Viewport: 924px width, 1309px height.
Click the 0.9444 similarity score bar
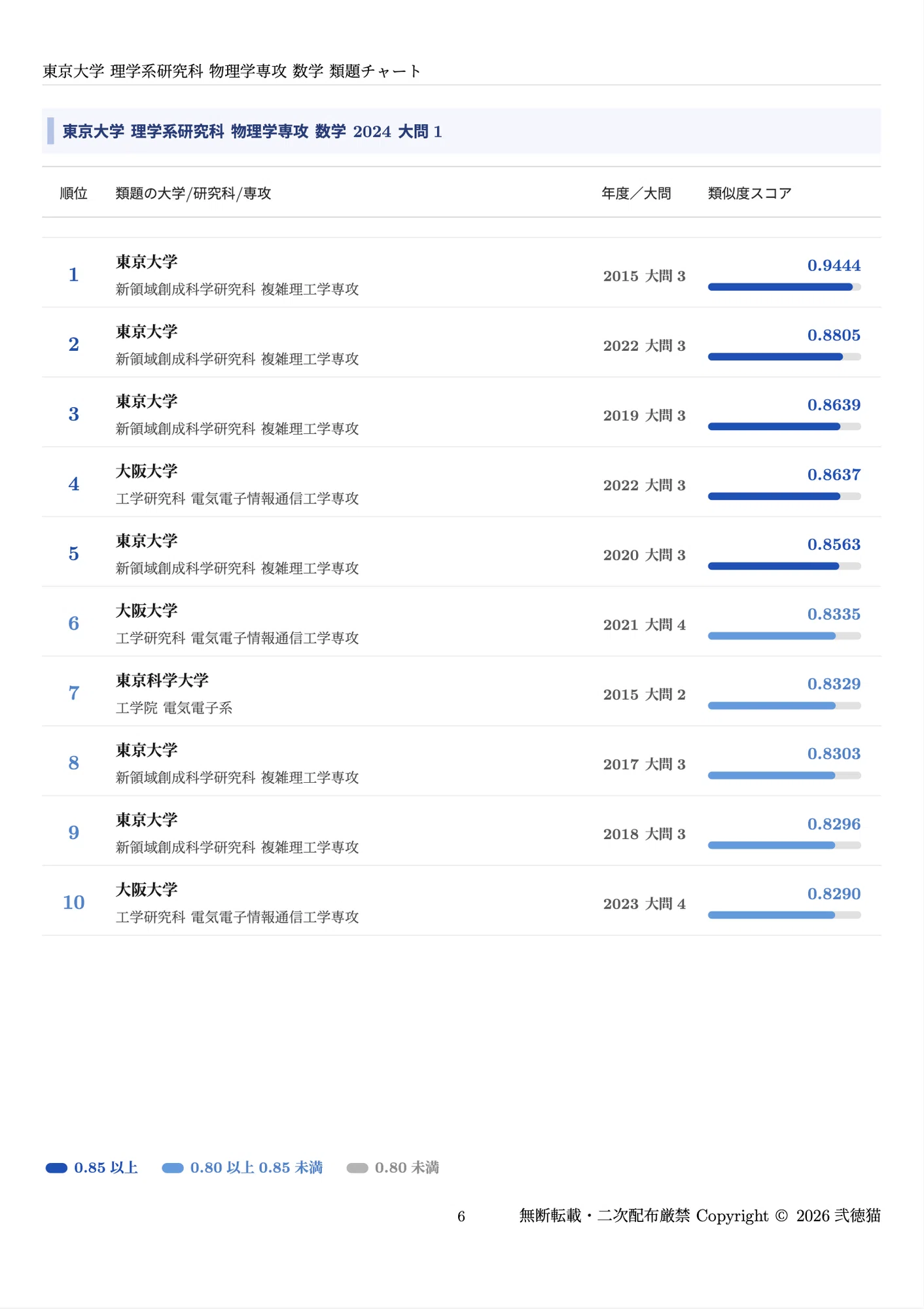[x=784, y=287]
